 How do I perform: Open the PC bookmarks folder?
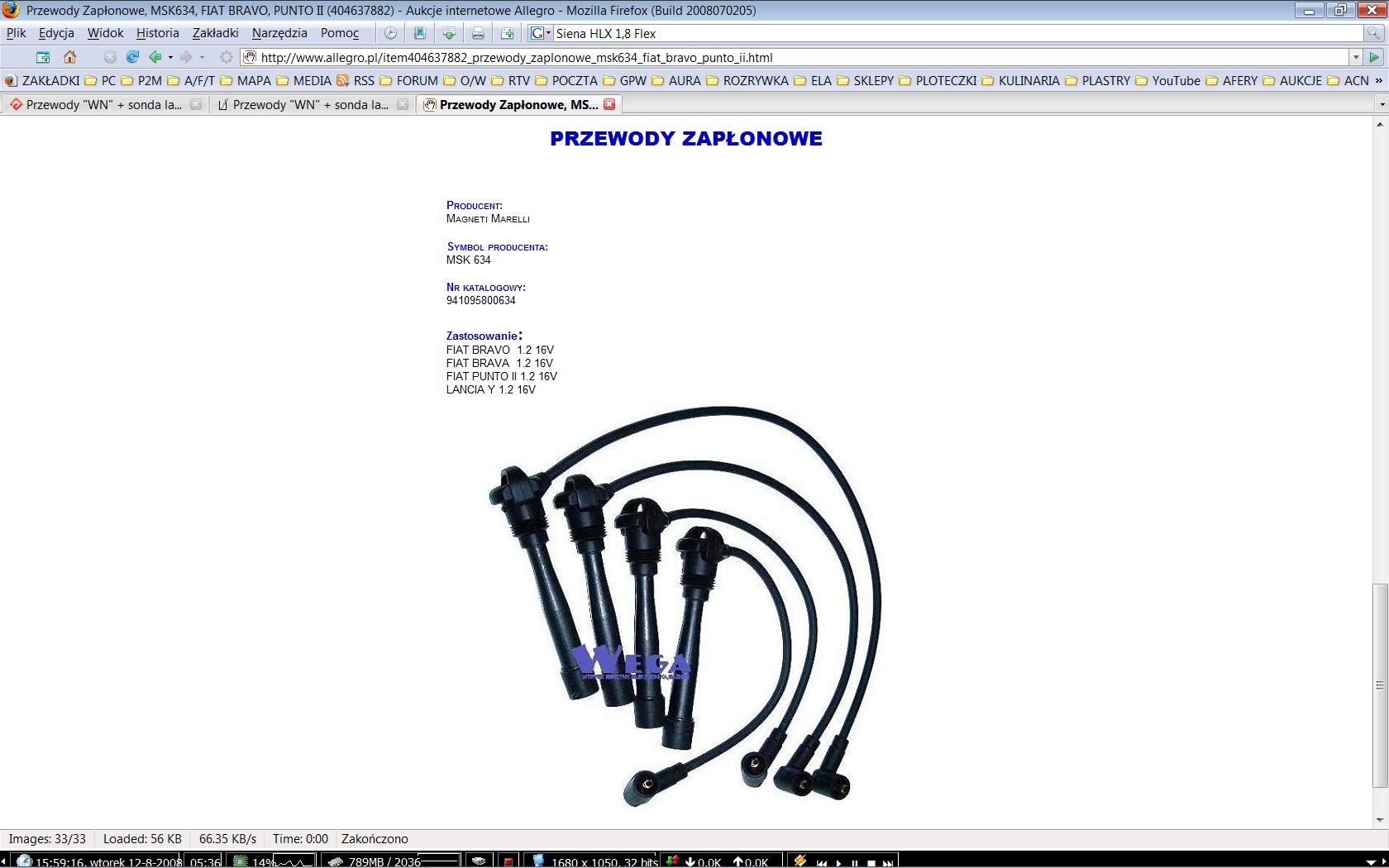click(x=99, y=80)
